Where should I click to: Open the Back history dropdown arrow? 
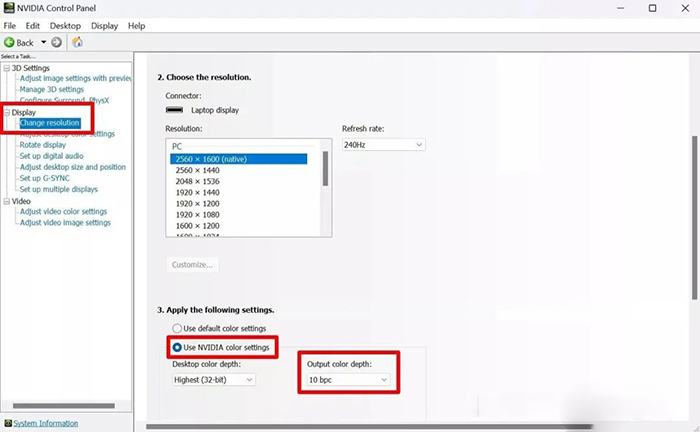(x=44, y=42)
